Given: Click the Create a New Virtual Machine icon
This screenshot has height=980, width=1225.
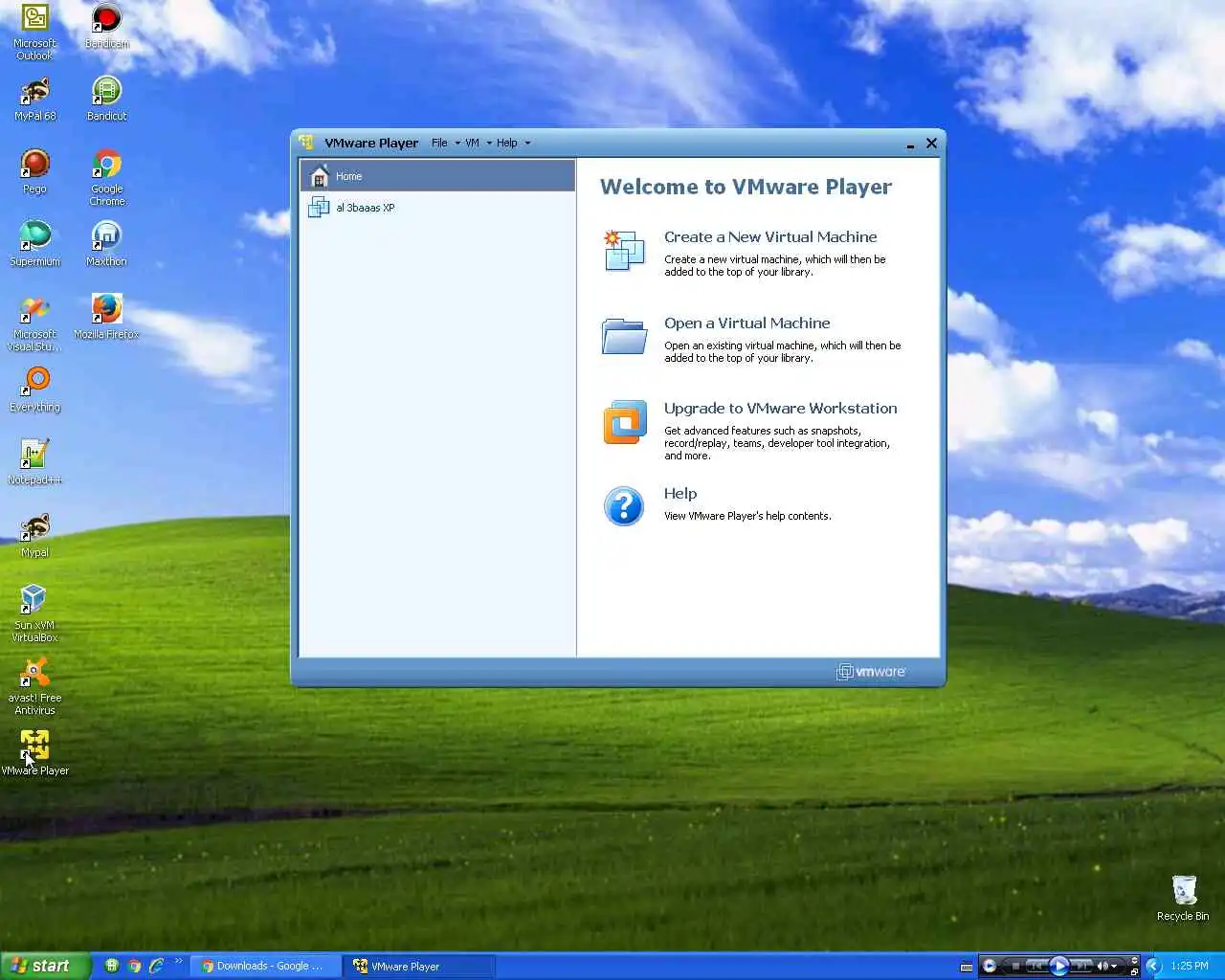Looking at the screenshot, I should pyautogui.click(x=624, y=251).
